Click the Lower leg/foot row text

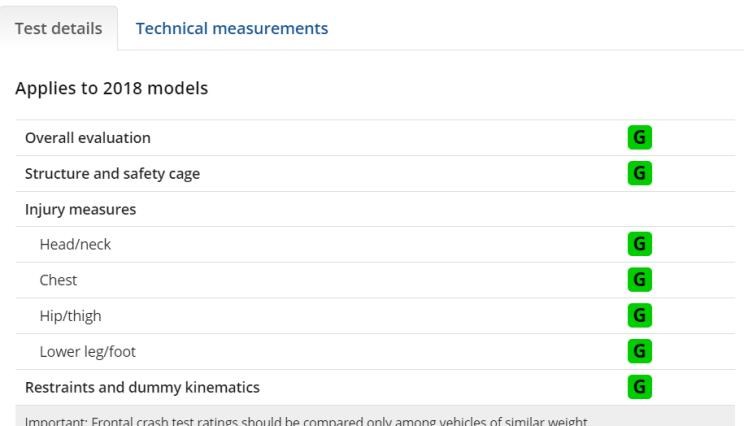(x=87, y=352)
